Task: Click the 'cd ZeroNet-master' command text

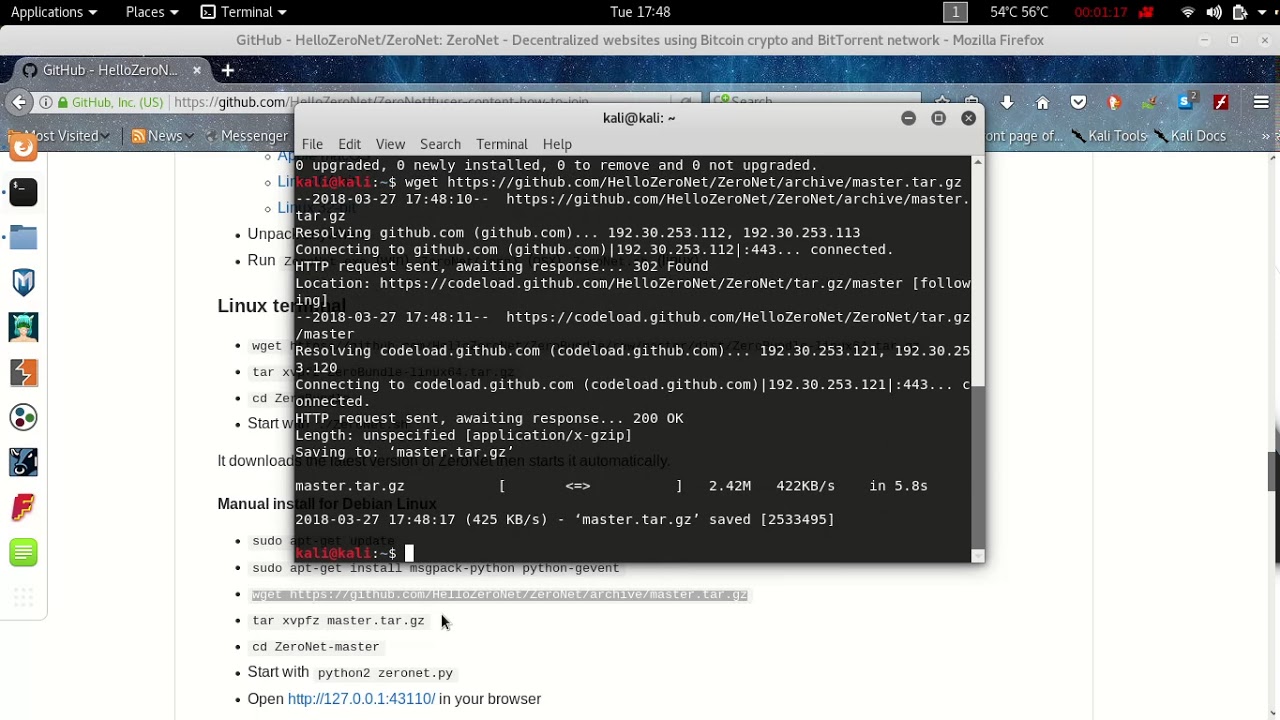Action: point(315,647)
